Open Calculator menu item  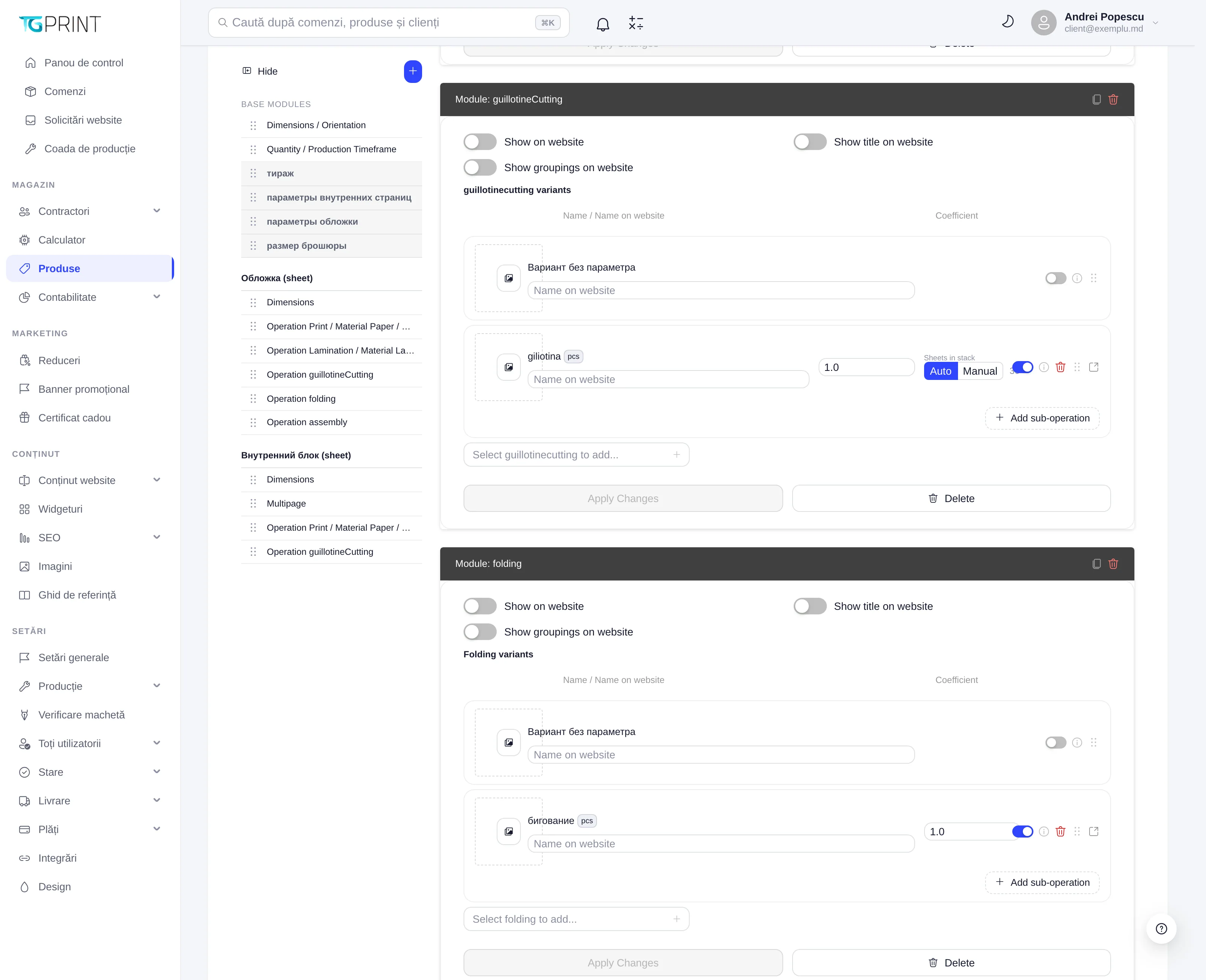pos(61,240)
